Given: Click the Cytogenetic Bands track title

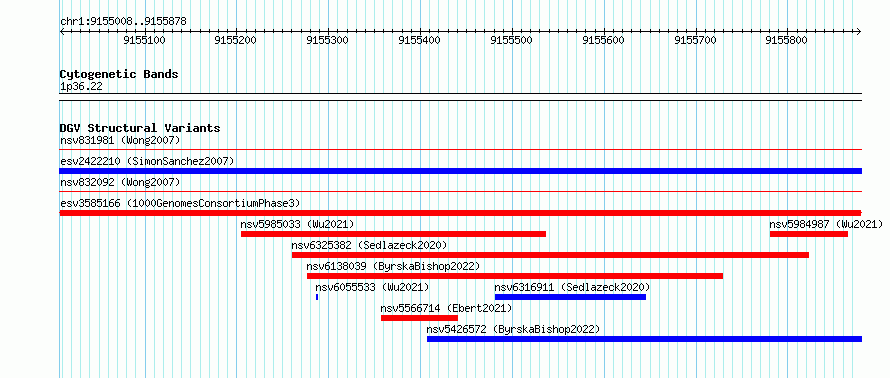Looking at the screenshot, I should coord(119,74).
